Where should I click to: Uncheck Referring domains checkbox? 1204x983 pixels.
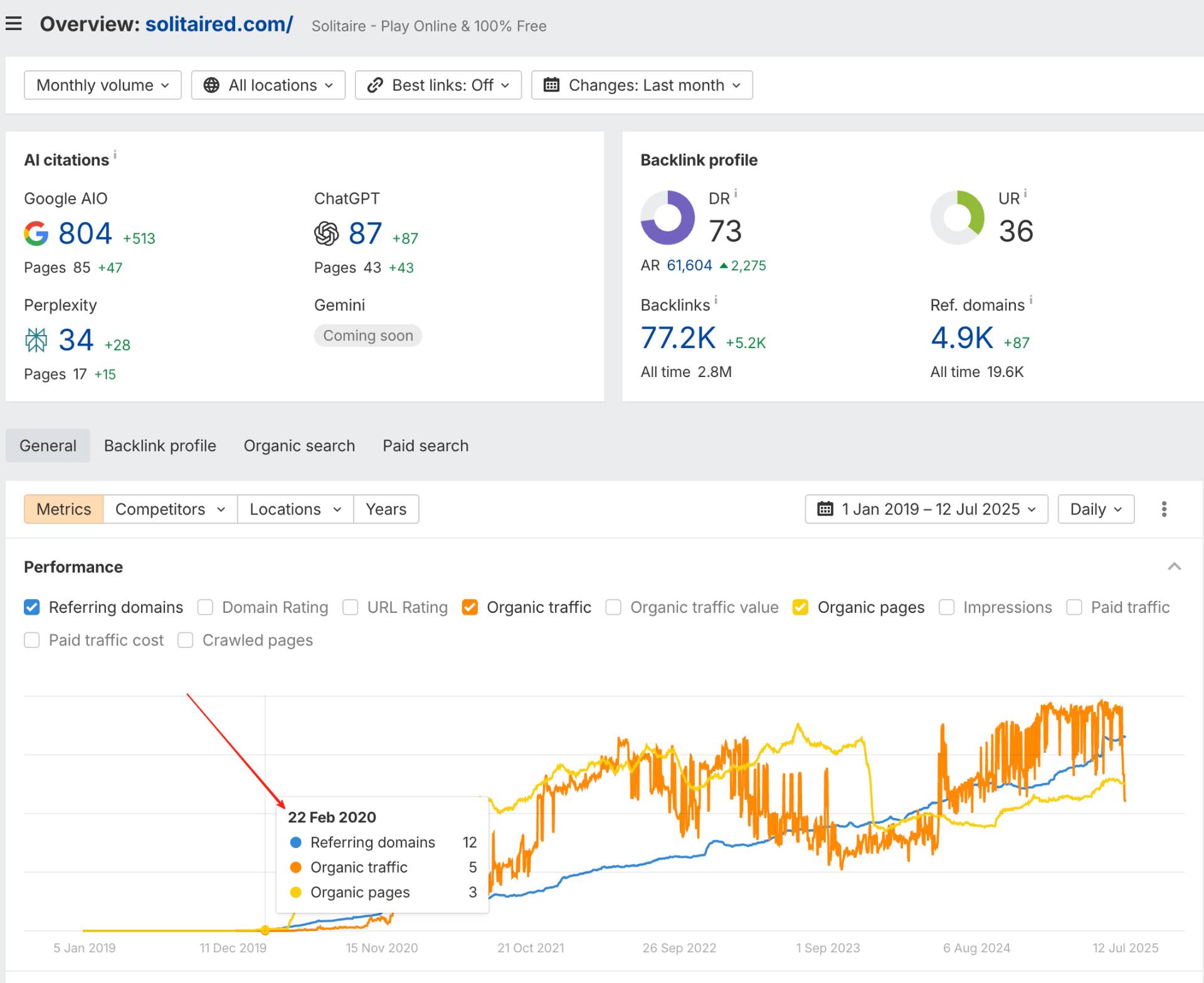tap(32, 607)
